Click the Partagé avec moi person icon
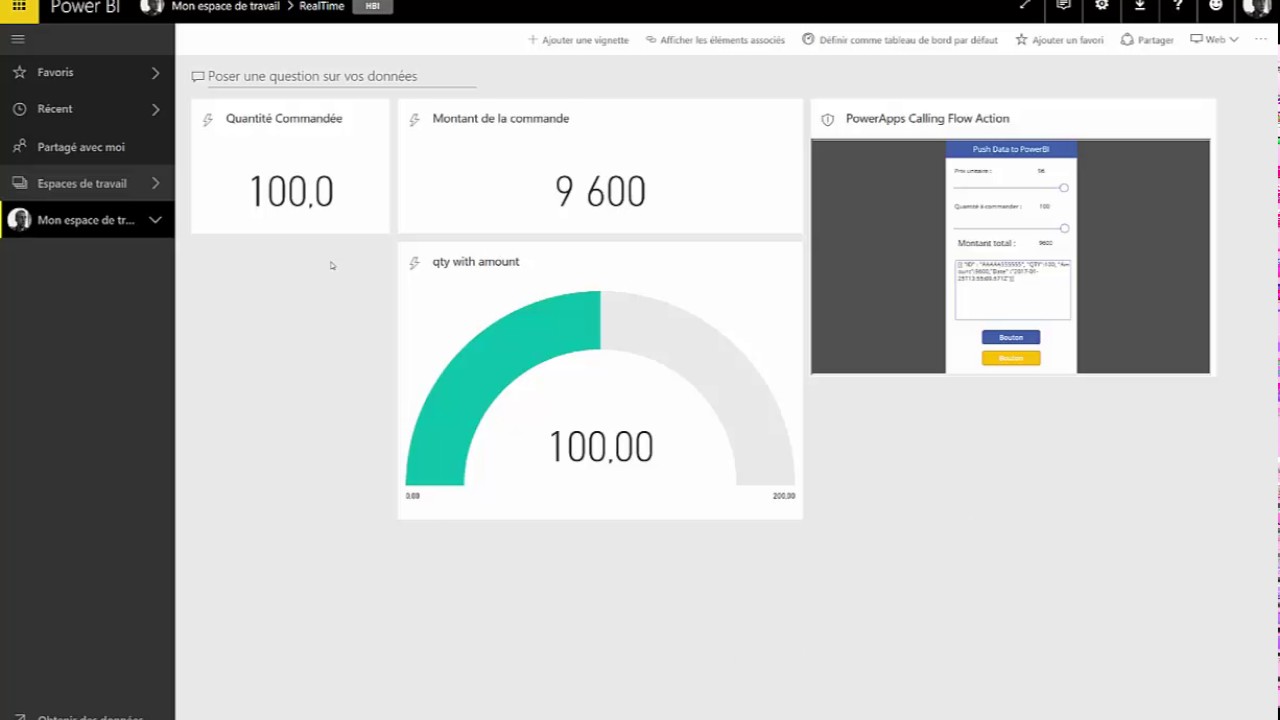The height and width of the screenshot is (720, 1280). (19, 146)
